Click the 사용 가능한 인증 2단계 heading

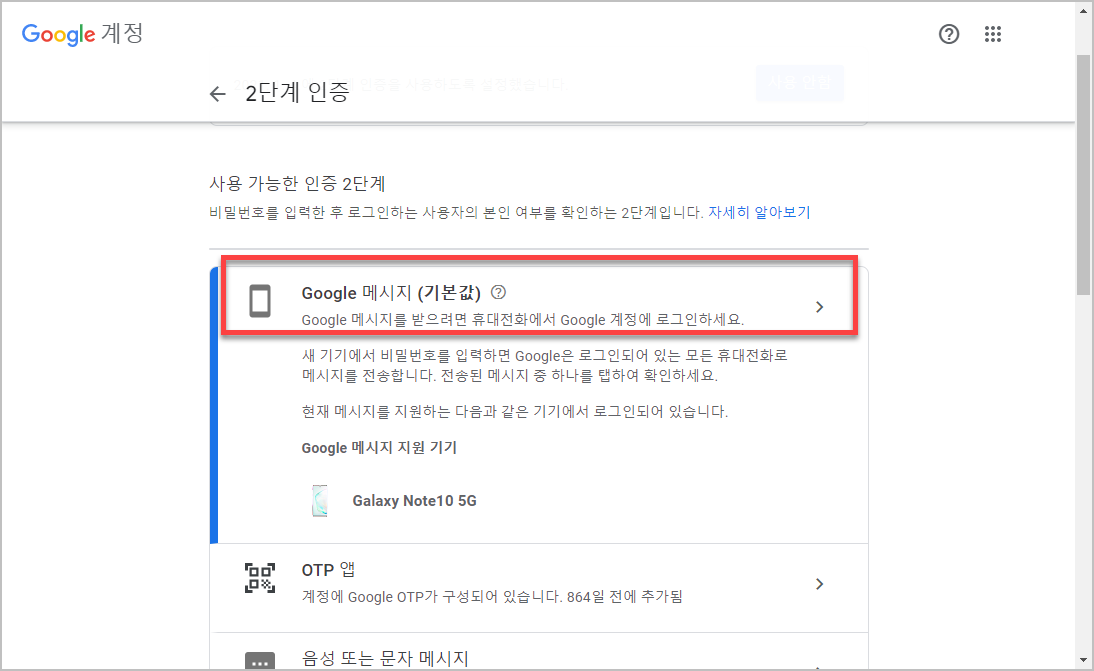(297, 183)
